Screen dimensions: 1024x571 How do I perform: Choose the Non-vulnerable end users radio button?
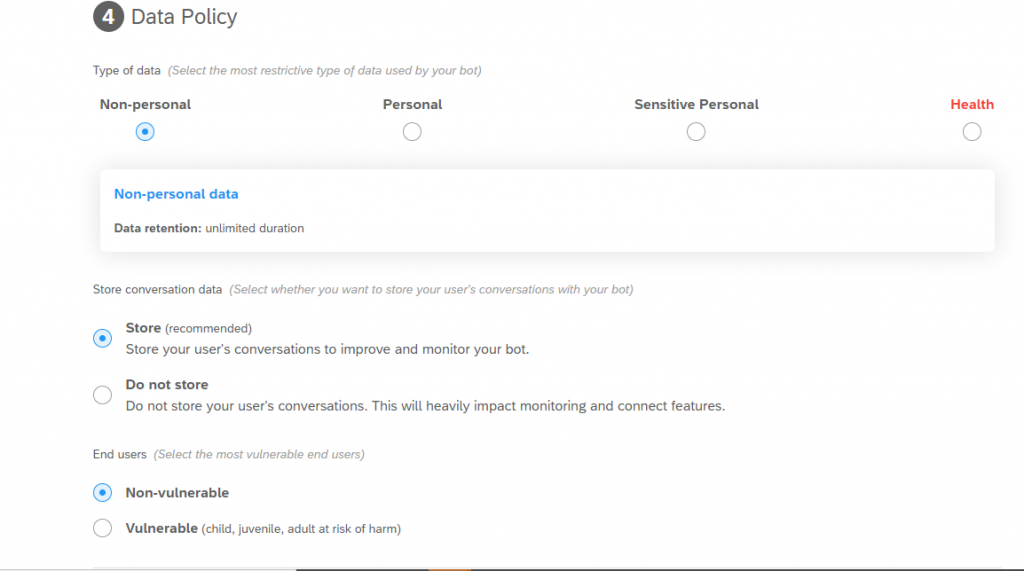[103, 493]
